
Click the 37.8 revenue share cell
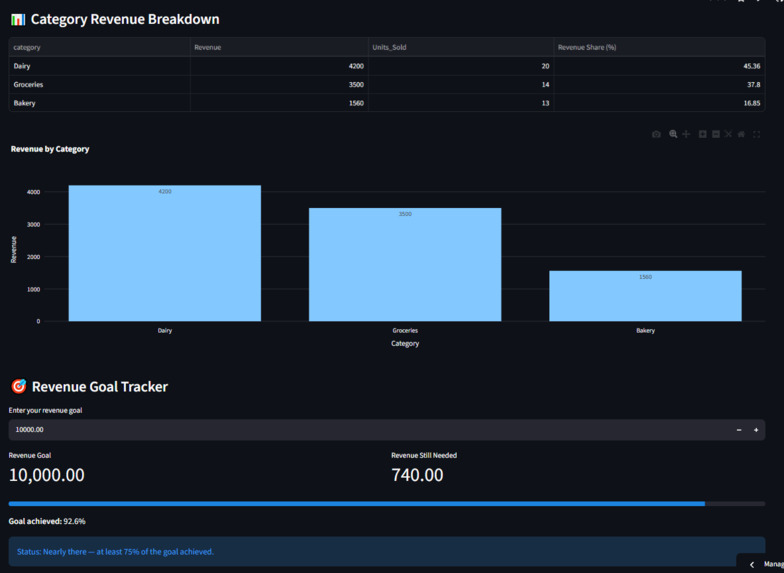[x=660, y=84]
